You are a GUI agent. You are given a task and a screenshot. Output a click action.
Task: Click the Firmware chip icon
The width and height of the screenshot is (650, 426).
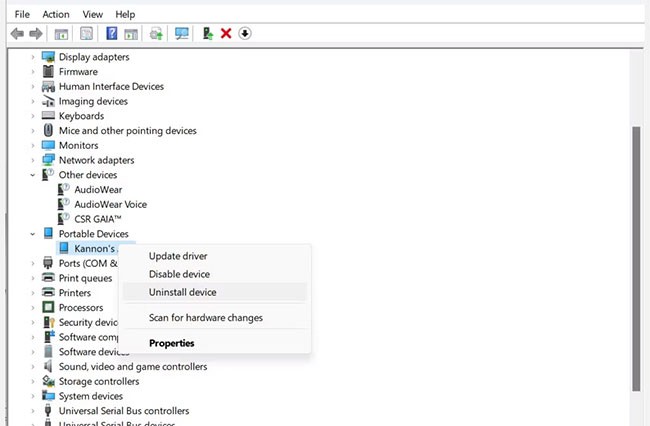click(48, 72)
